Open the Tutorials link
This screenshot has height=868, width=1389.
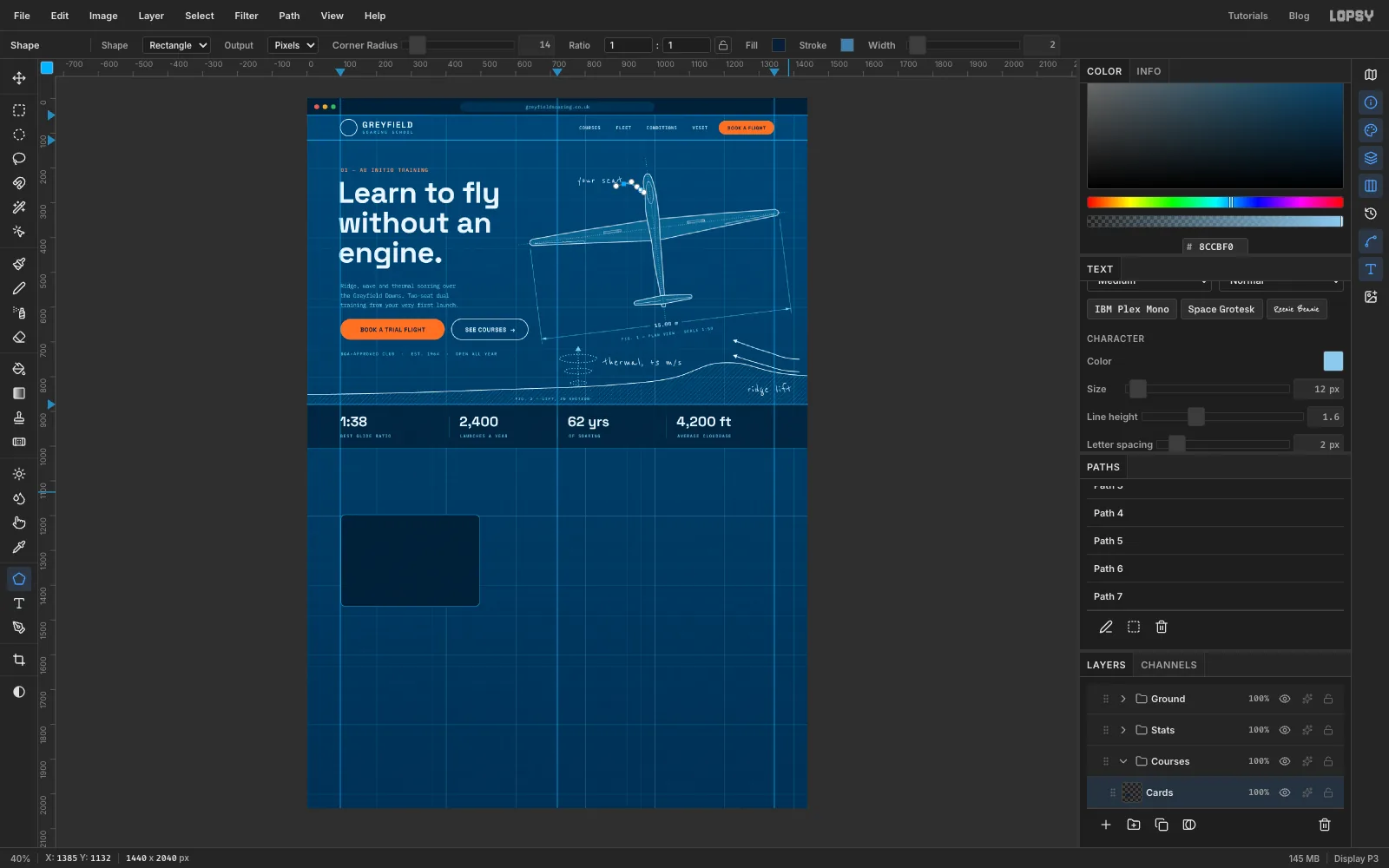(x=1247, y=16)
